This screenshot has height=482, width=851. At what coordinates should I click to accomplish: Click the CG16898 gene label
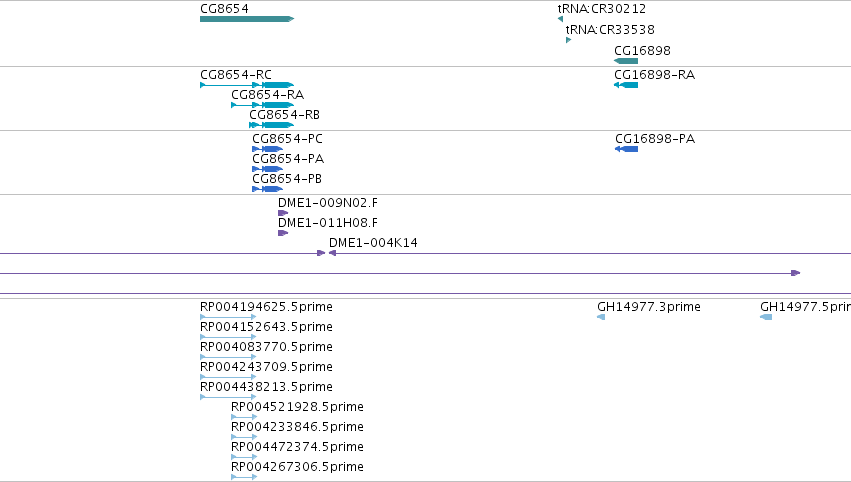[642, 50]
